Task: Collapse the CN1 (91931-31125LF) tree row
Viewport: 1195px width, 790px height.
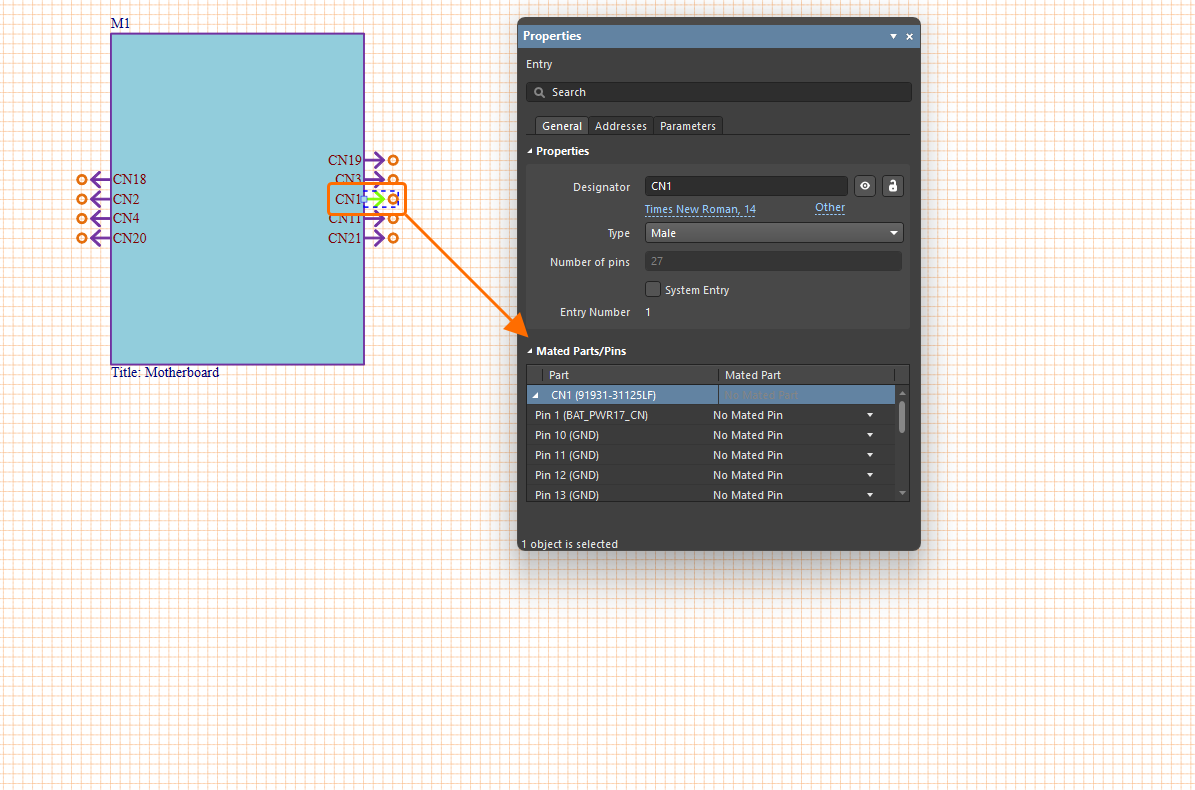Action: [x=536, y=395]
